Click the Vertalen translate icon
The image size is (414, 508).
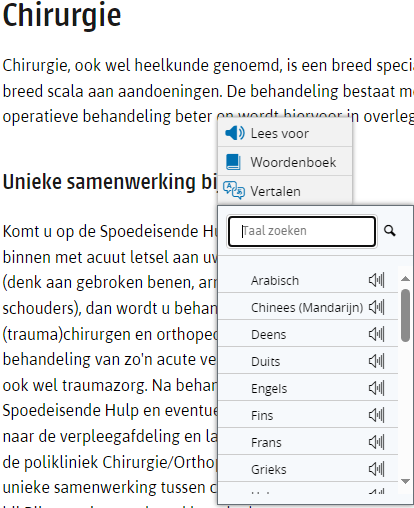(234, 191)
